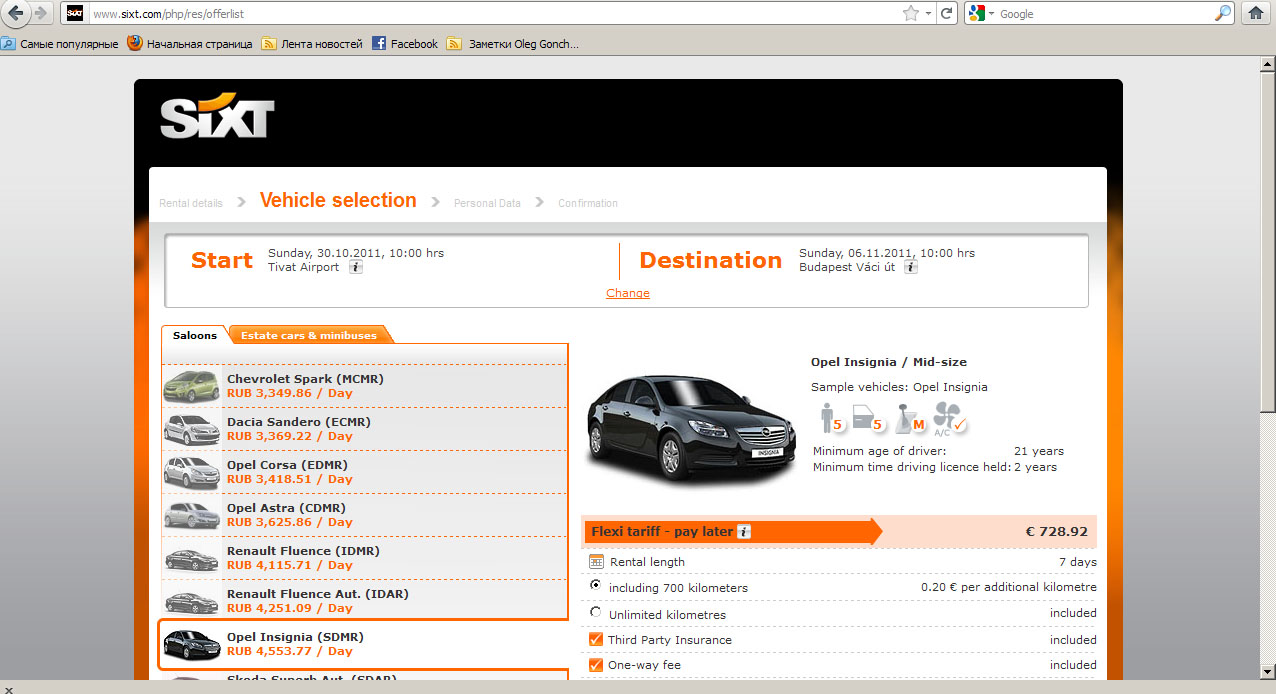Toggle the One-way fee checkbox

click(x=597, y=665)
